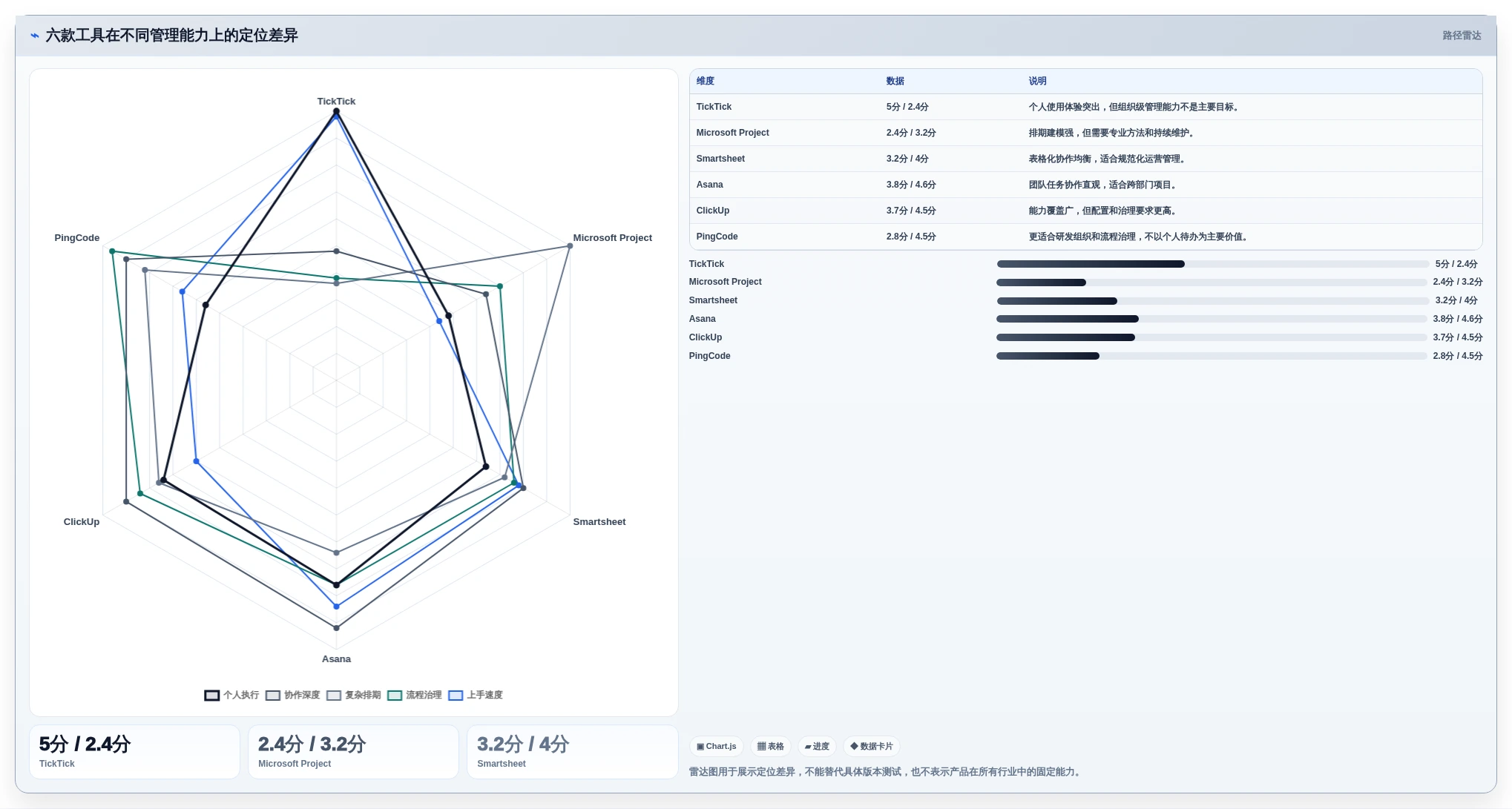Open the Microsoft Project 2.4分 / 3.2分 card
1512x809 pixels.
pyautogui.click(x=353, y=752)
